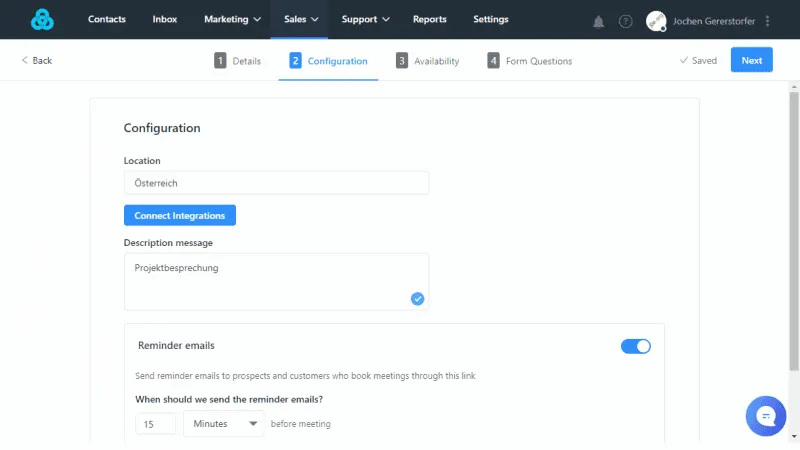Click the user name Jochen Gererstorfer
Viewport: 800px width, 450px height.
click(713, 21)
